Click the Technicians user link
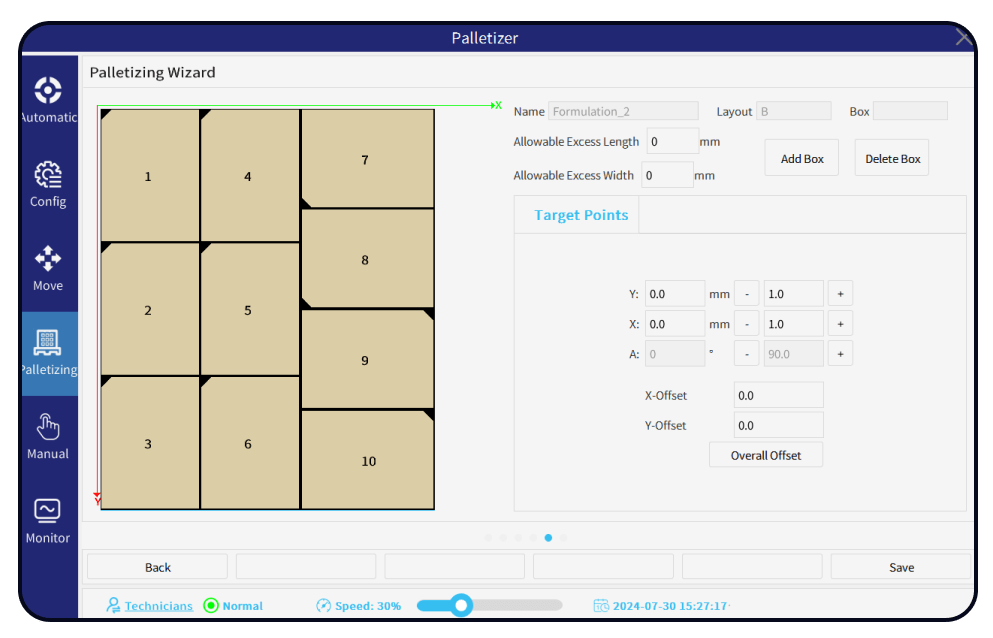 click(158, 606)
